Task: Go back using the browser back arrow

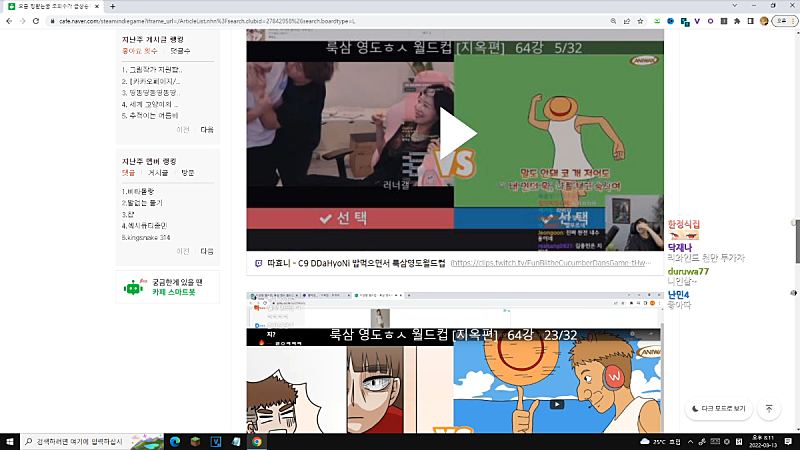Action: (9, 21)
